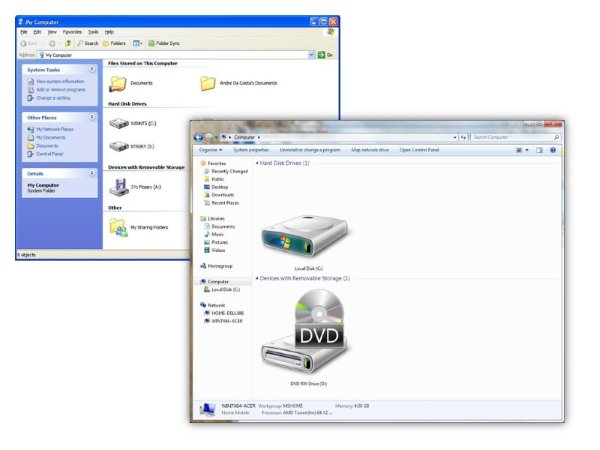
Task: Select Andre Da Costa's Documents folder
Action: 208,83
